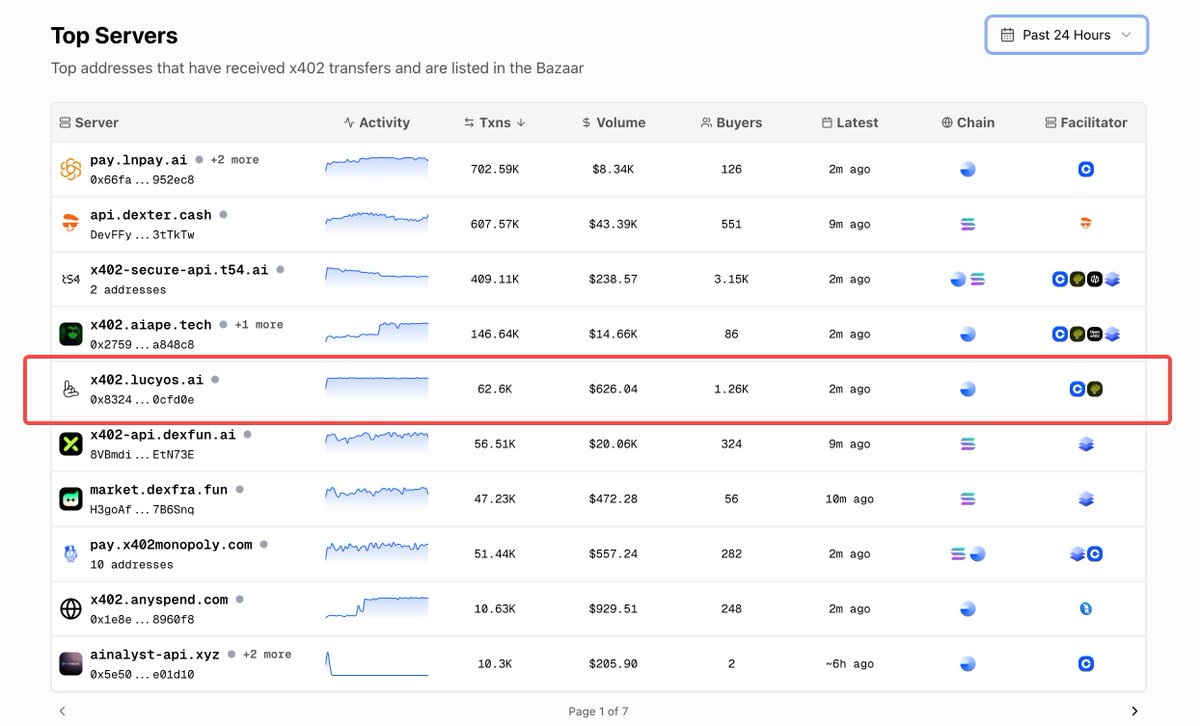Click the api.dexter.cash avatar icon
This screenshot has width=1200, height=726.
coord(70,225)
